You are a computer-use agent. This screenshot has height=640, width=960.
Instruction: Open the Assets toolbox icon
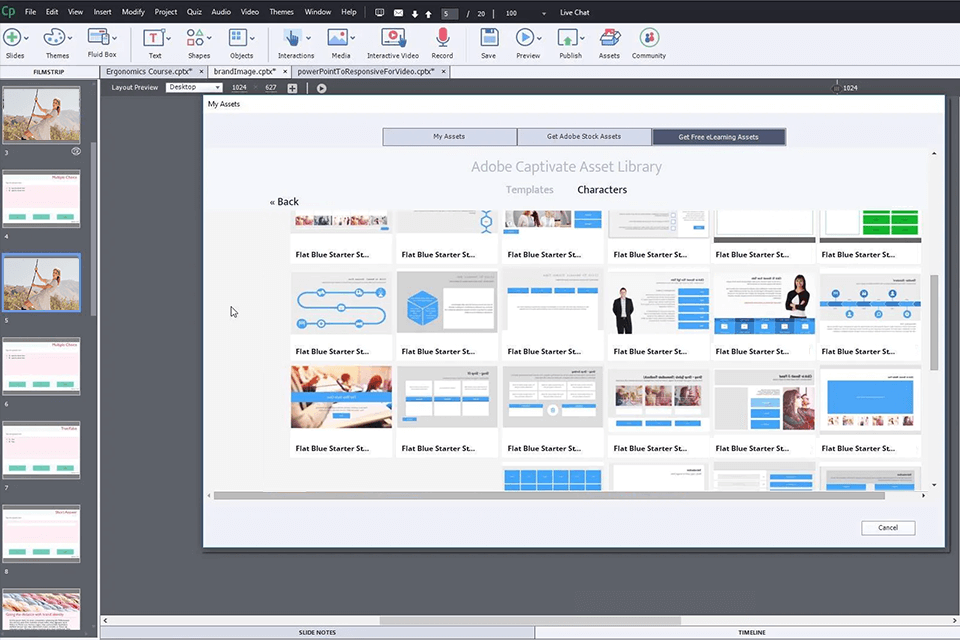(x=609, y=38)
